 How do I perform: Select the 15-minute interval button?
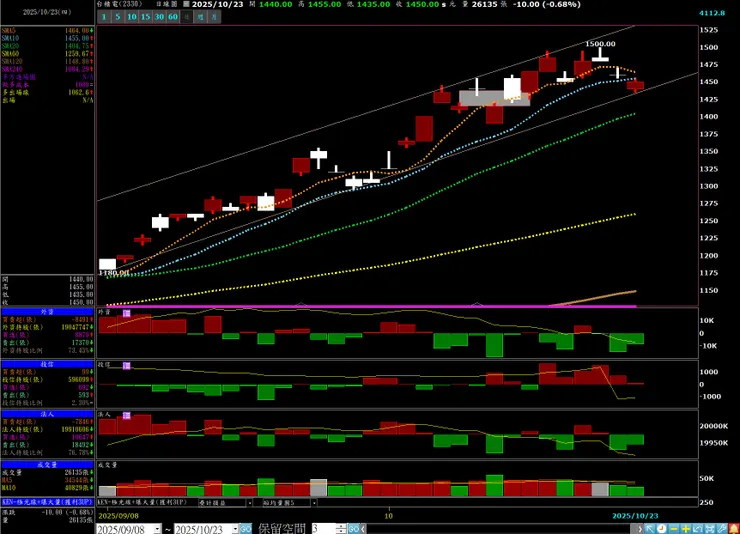pyautogui.click(x=145, y=17)
